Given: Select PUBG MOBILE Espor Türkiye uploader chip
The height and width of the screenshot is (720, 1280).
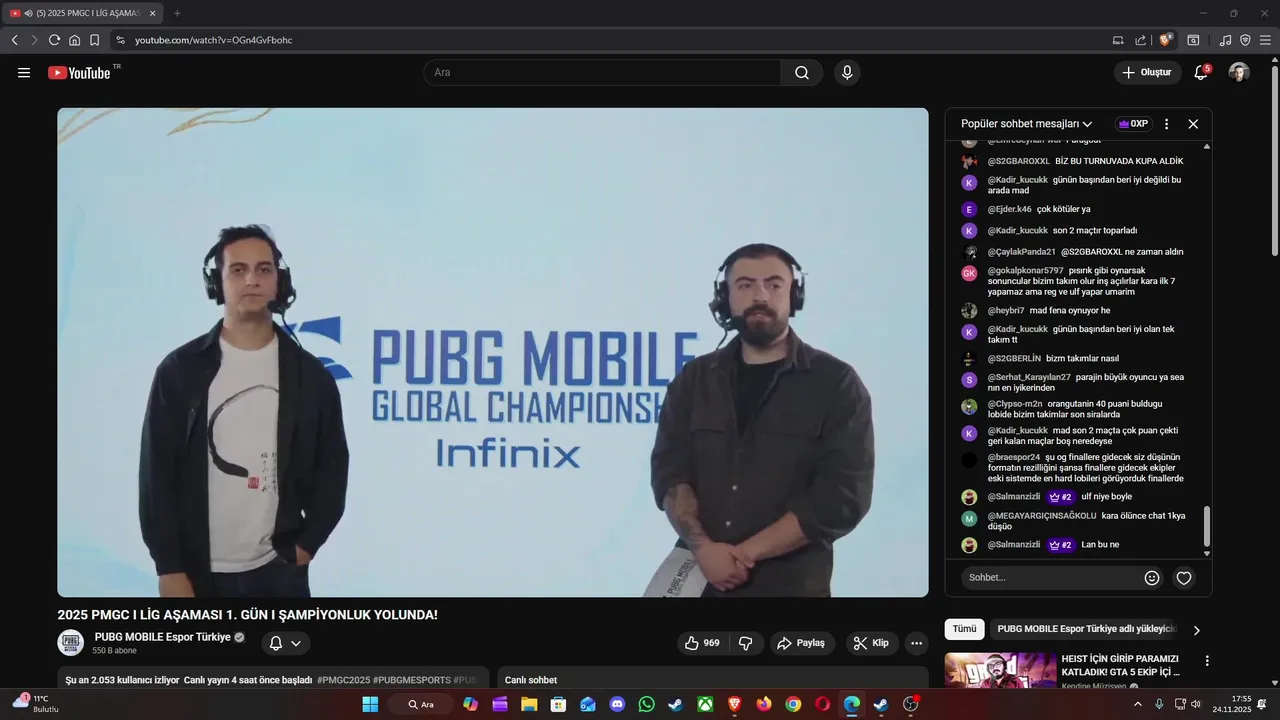Looking at the screenshot, I should 1087,629.
